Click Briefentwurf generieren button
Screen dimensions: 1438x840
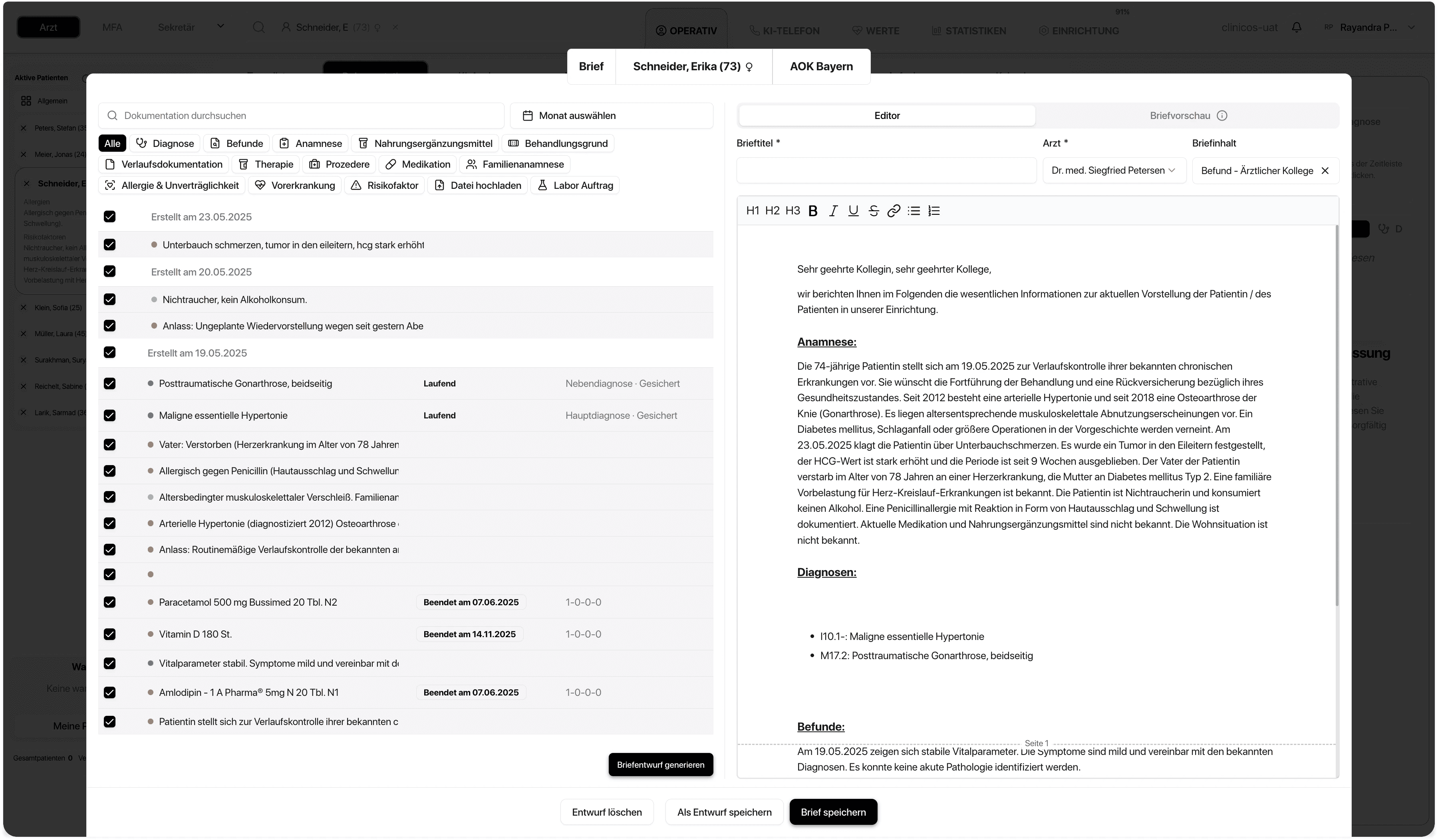point(660,765)
